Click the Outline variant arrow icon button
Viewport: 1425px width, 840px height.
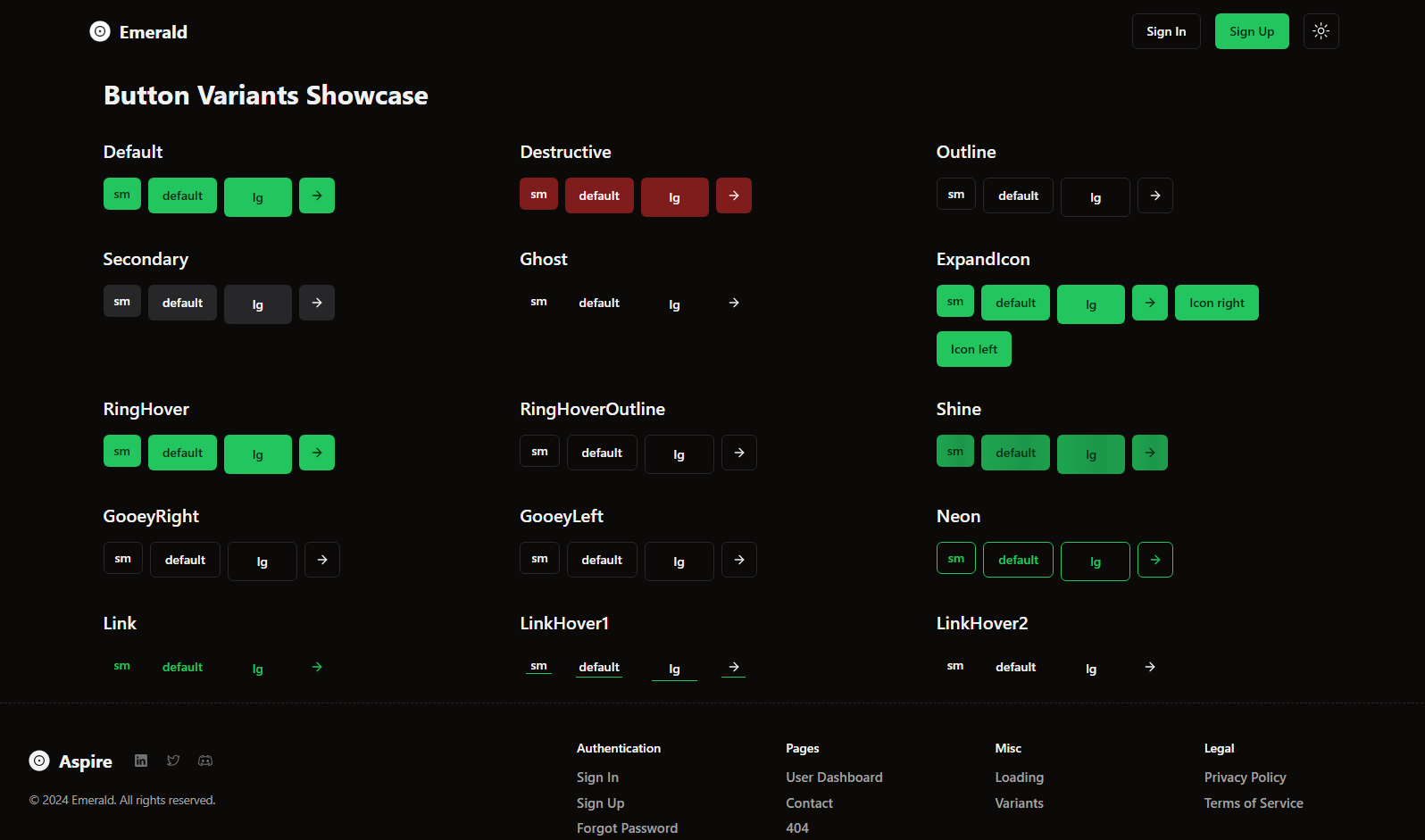[1155, 195]
